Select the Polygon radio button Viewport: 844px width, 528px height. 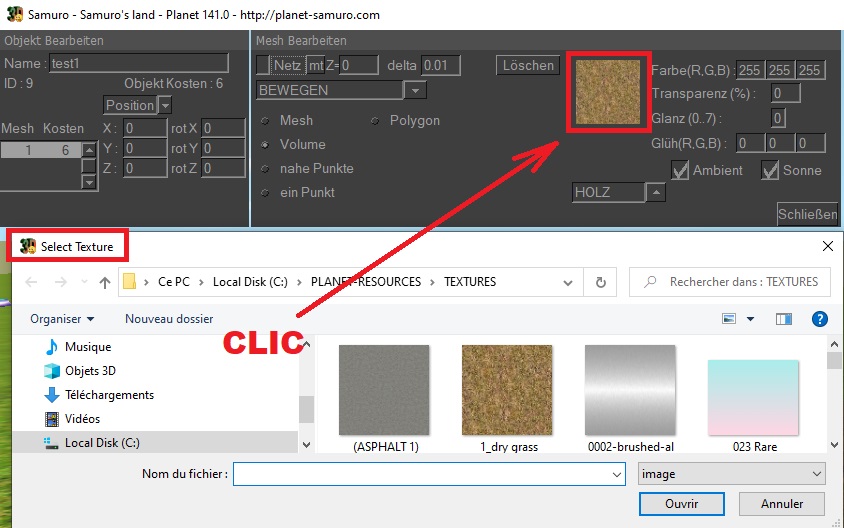click(x=375, y=121)
